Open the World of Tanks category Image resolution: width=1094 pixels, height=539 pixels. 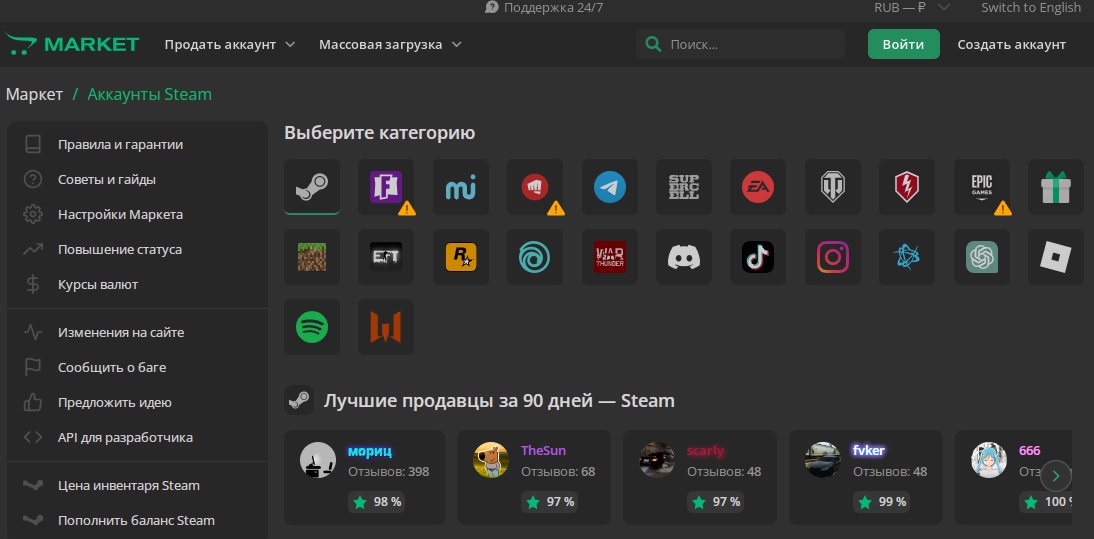(832, 187)
